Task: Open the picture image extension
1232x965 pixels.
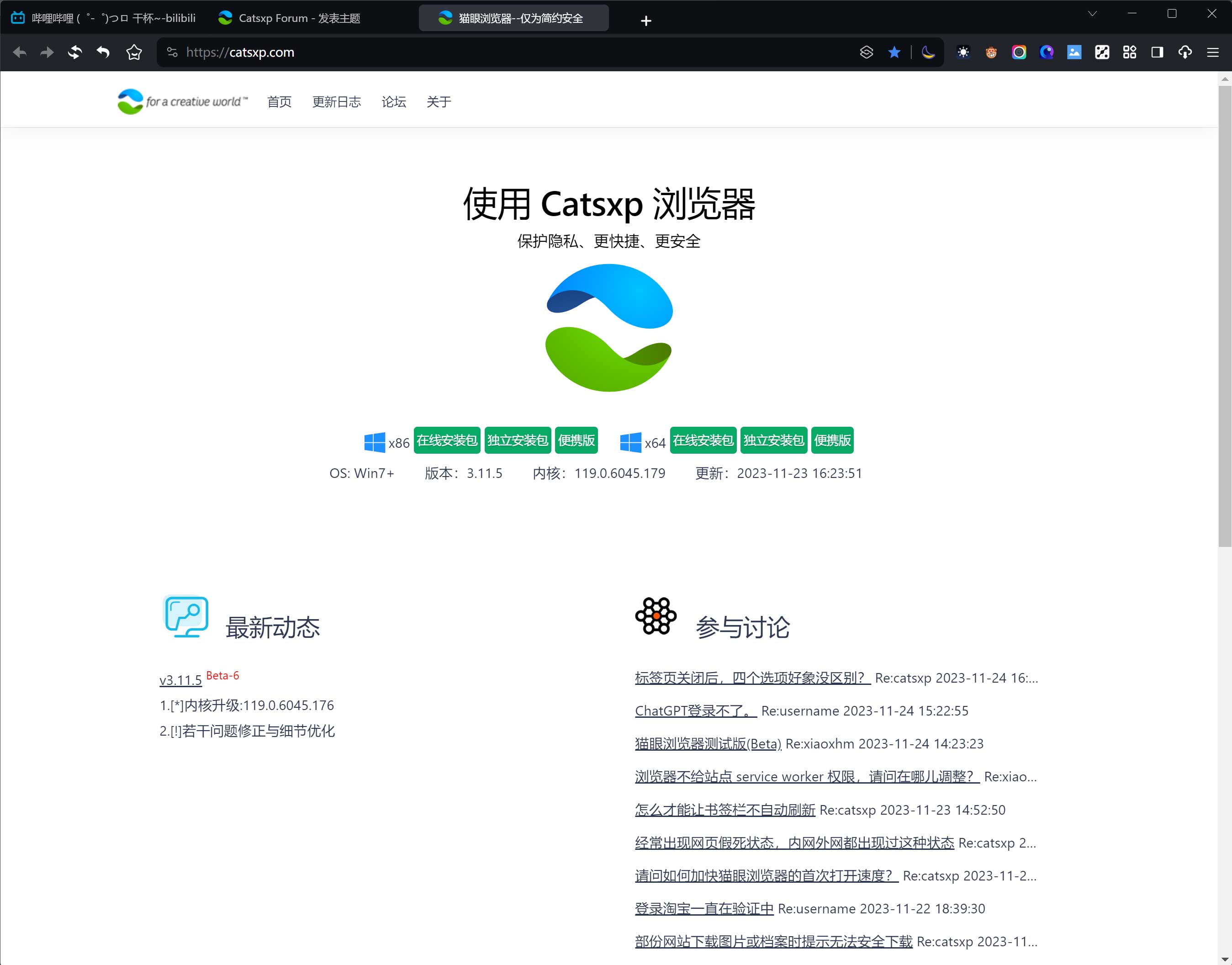Action: (x=1074, y=53)
